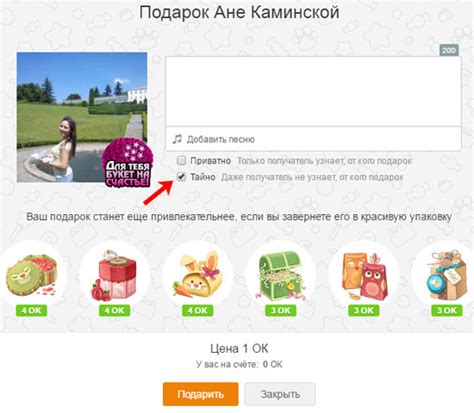This screenshot has height=413, width=474.
Task: Click the bouquet gift sticker on the photo
Action: 127,163
